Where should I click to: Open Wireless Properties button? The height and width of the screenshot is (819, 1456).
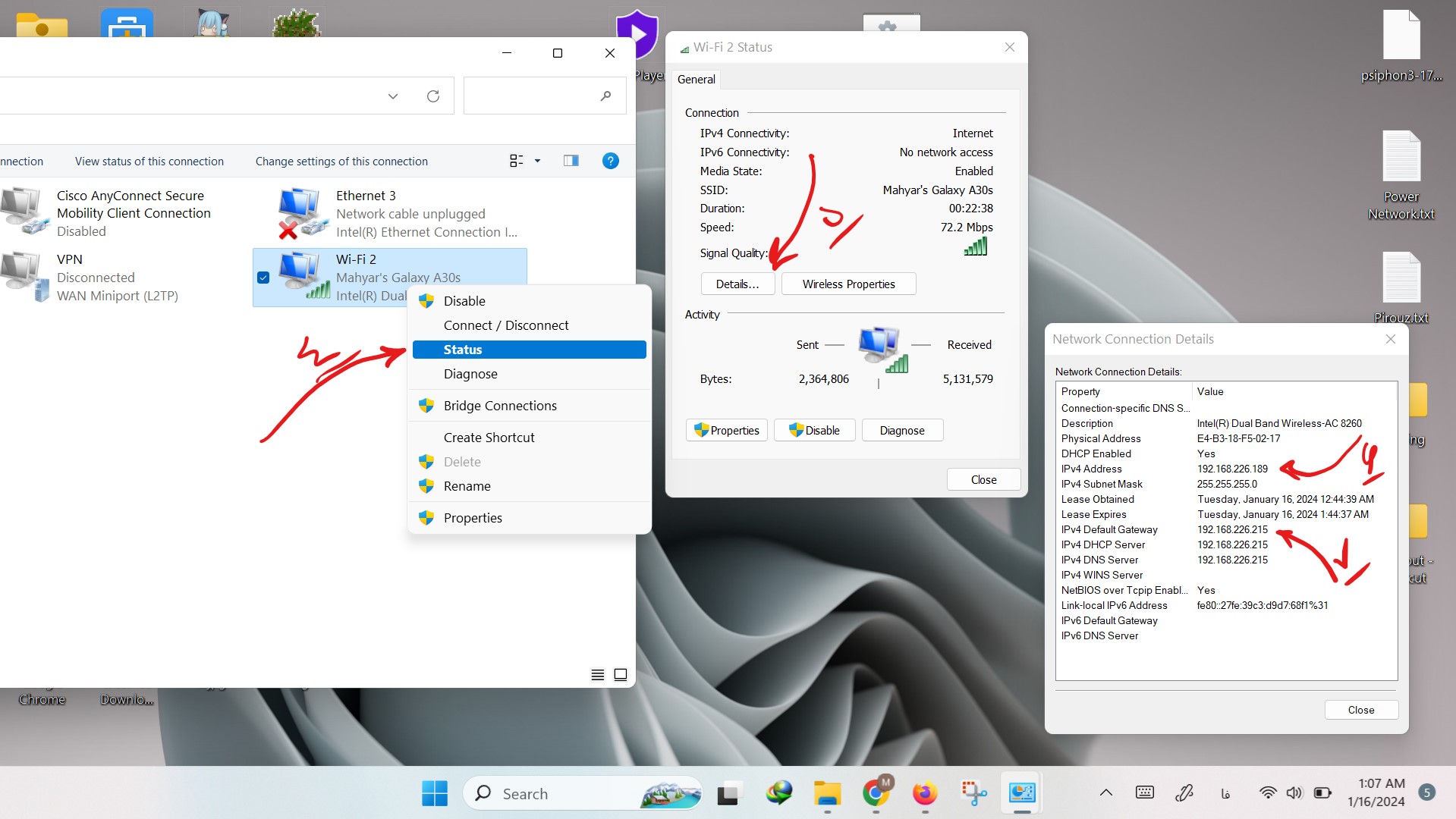pos(848,284)
